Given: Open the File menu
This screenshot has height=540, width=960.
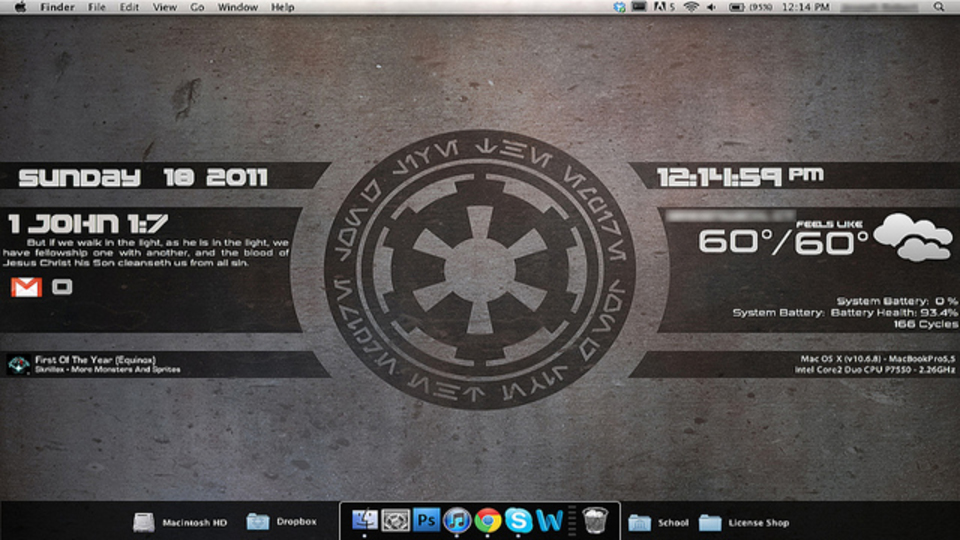Looking at the screenshot, I should (x=96, y=7).
